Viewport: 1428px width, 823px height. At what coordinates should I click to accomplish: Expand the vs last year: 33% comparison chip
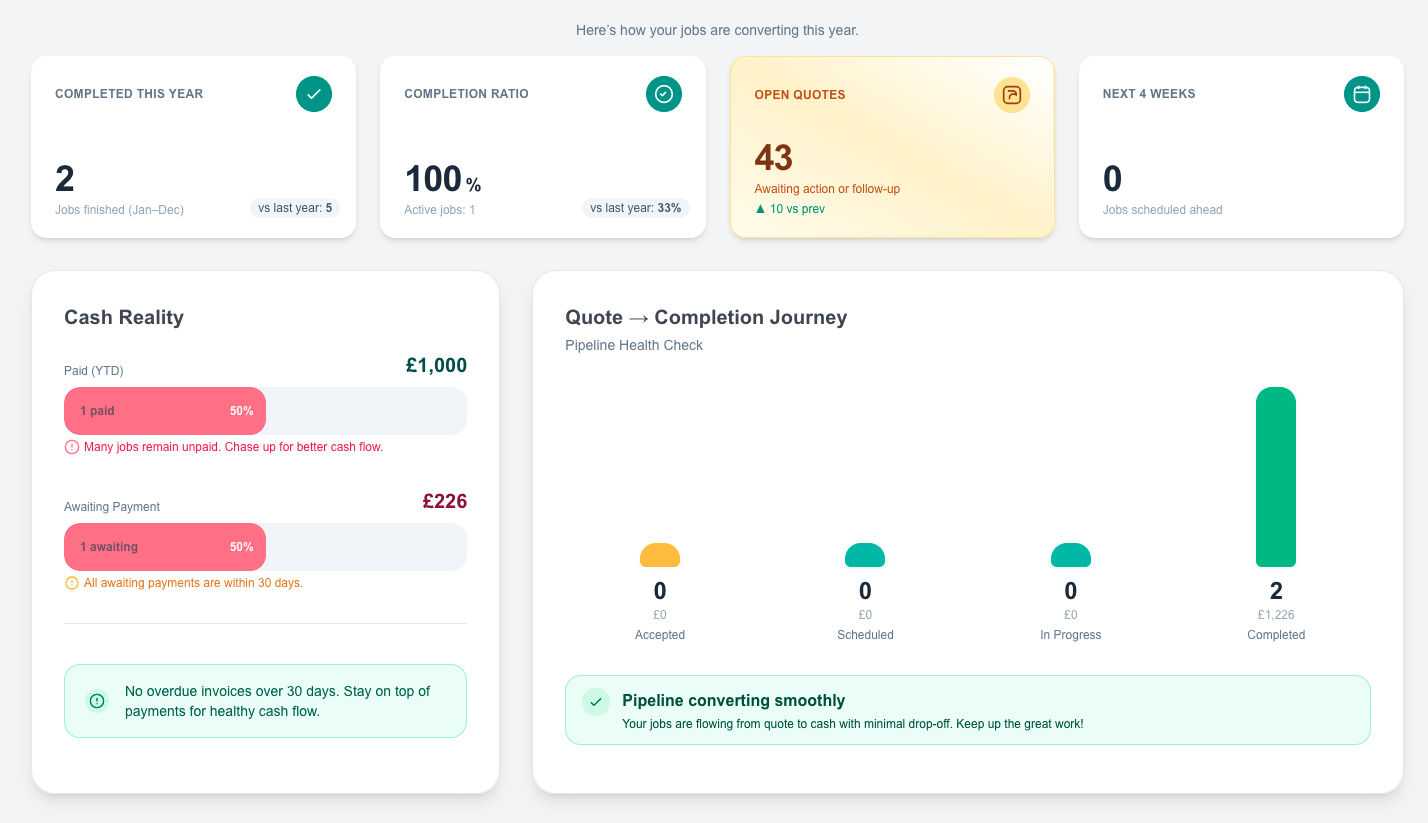pos(636,207)
